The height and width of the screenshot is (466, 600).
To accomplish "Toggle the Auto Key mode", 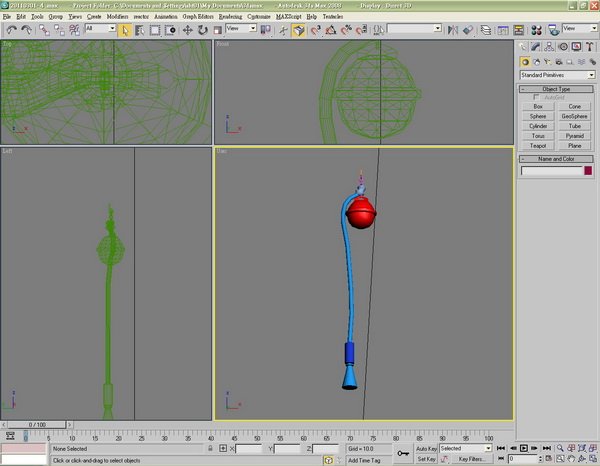I will (426, 448).
